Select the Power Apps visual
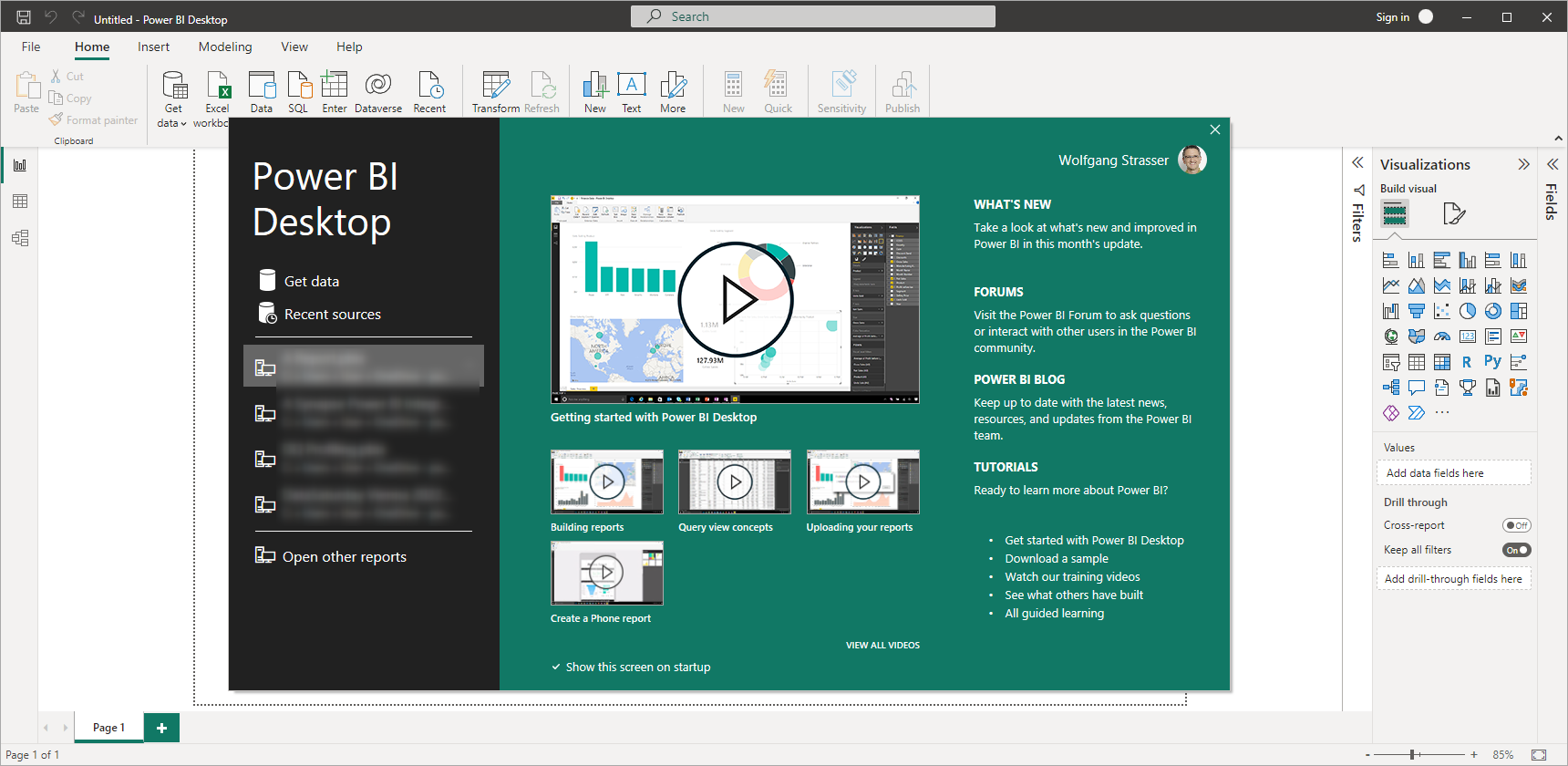 [1390, 414]
